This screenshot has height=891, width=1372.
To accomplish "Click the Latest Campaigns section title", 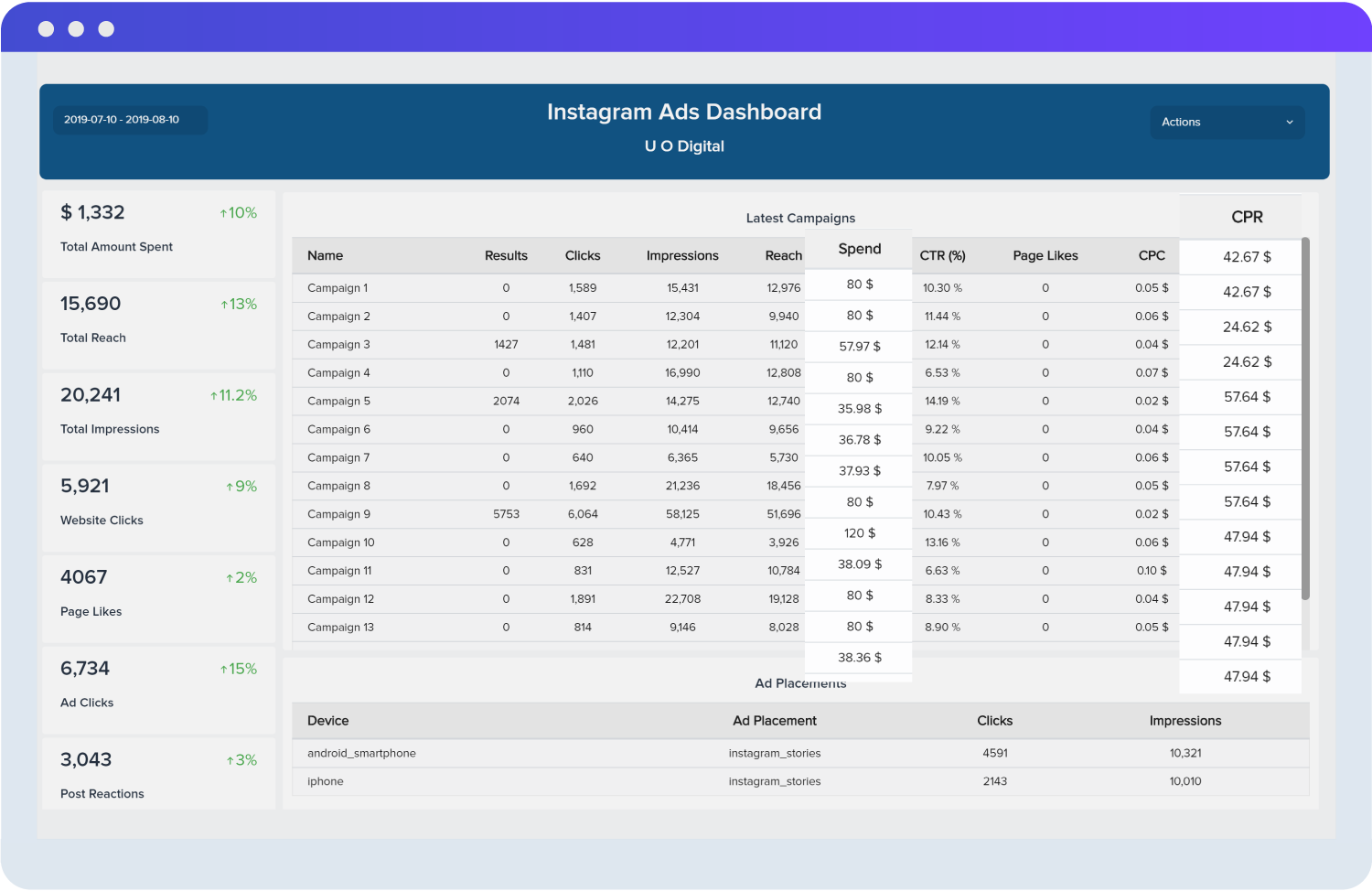I will pyautogui.click(x=800, y=219).
